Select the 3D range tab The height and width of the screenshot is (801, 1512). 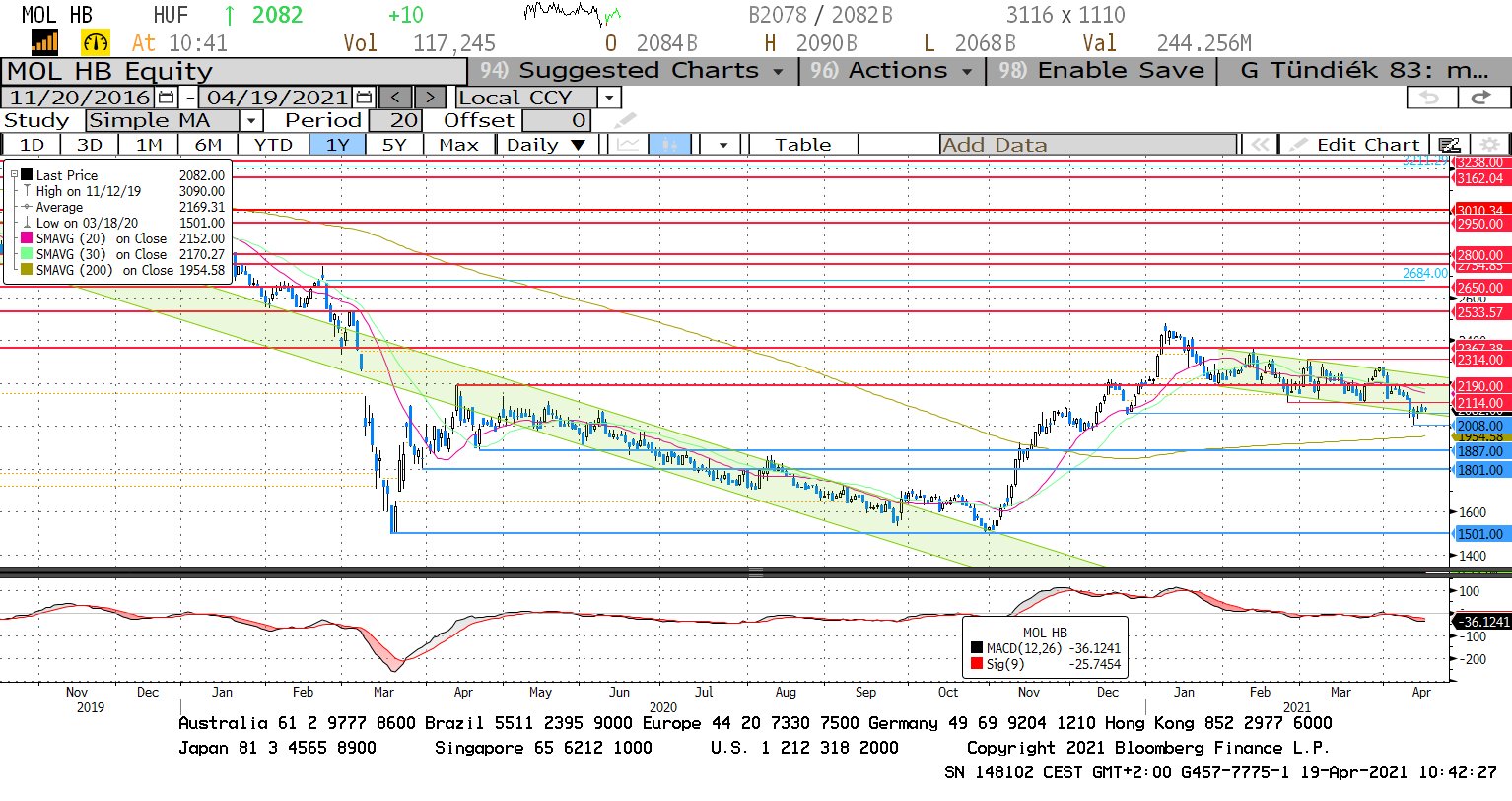(90, 145)
